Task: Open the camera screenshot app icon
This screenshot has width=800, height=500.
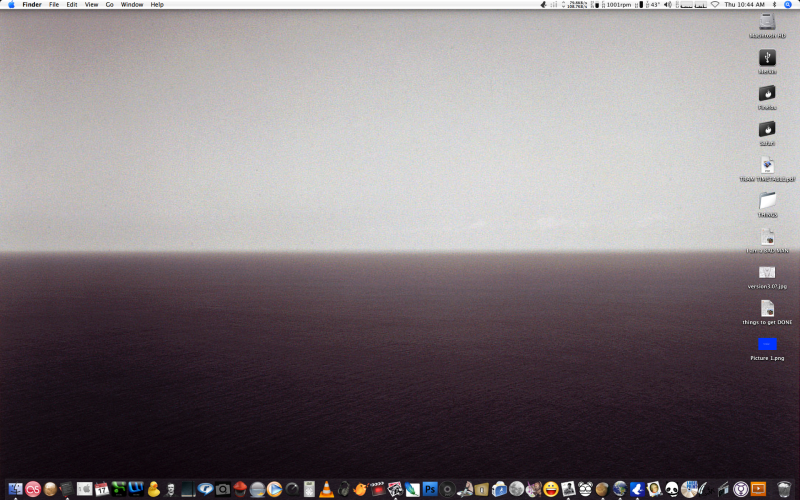Action: [222, 489]
